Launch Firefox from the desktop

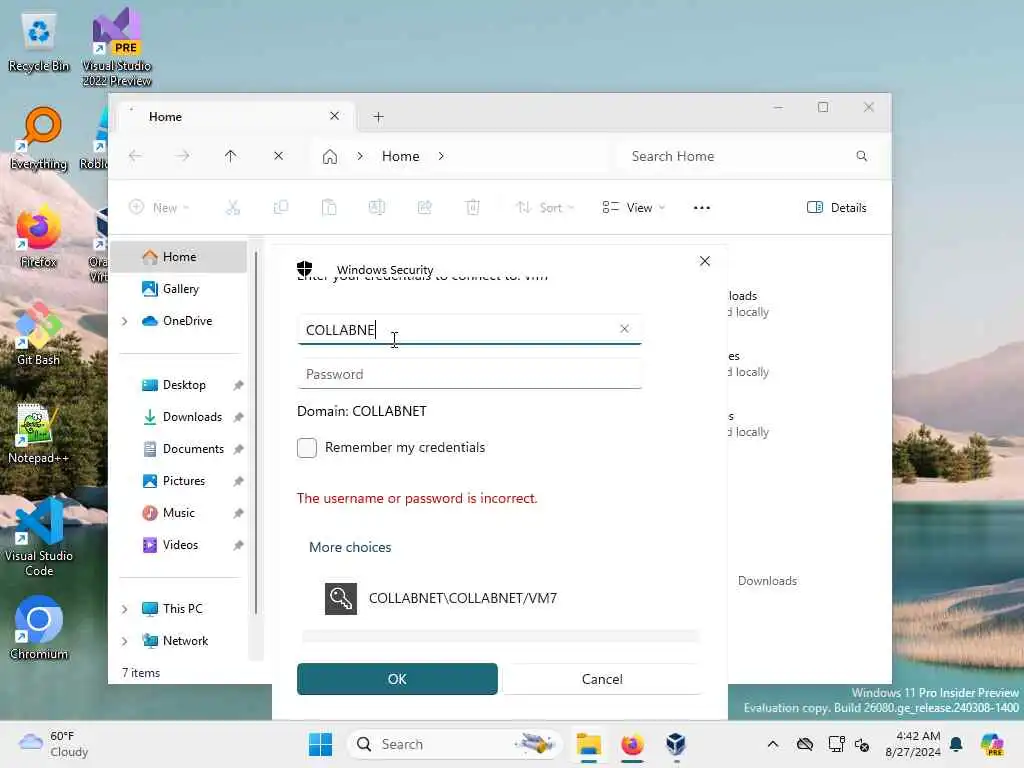pos(38,238)
